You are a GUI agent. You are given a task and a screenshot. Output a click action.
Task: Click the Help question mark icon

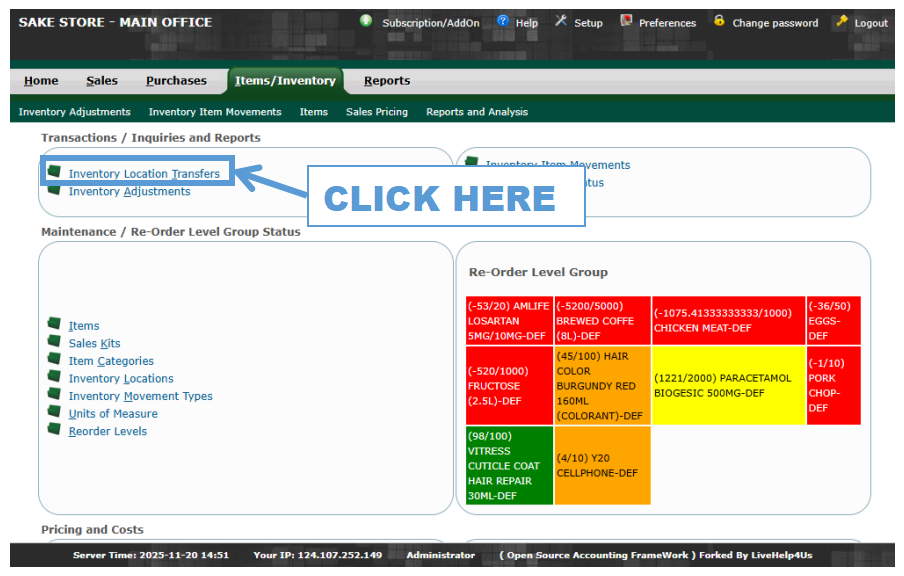[503, 21]
